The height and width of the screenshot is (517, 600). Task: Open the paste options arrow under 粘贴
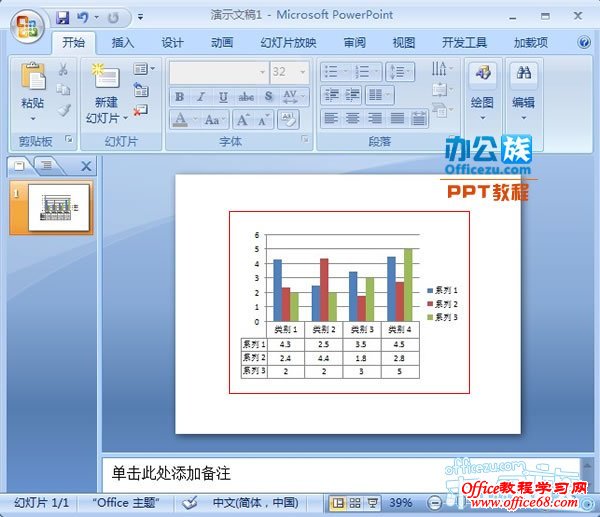33,118
